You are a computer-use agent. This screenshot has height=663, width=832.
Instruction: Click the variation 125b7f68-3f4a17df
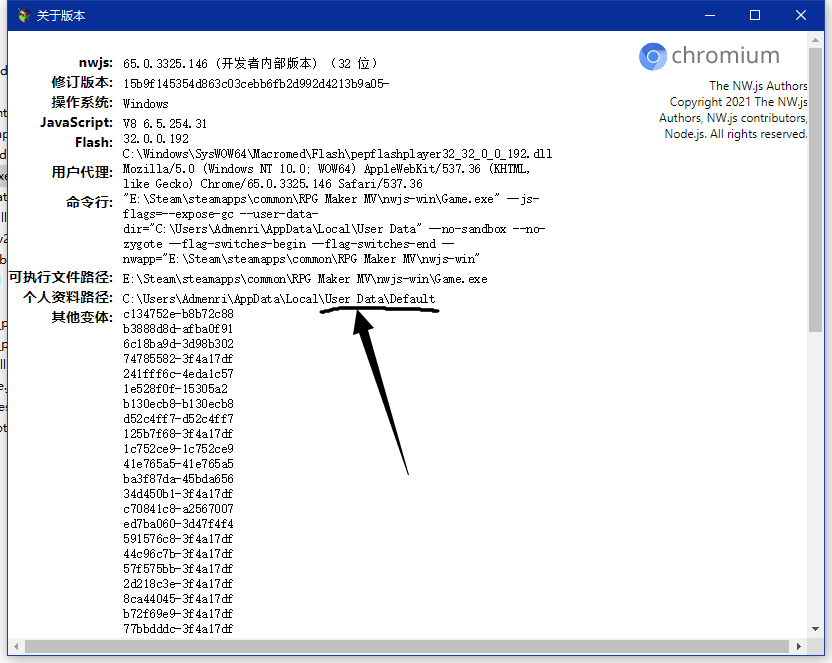[178, 434]
